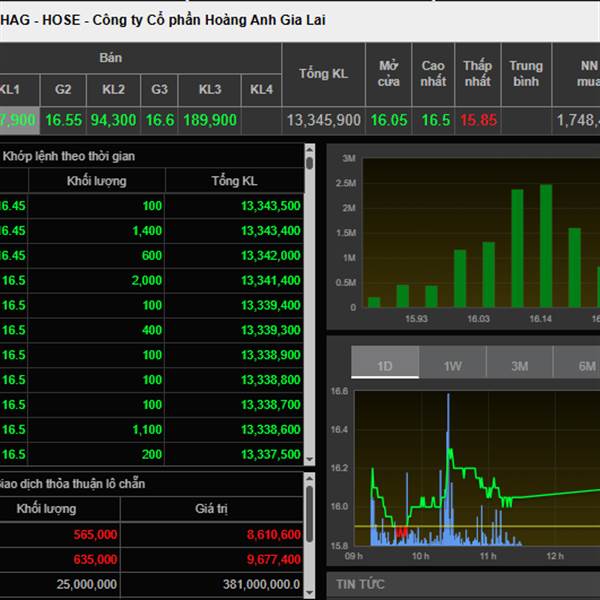Select the row with volume 1,100
600x600 pixels.
152,430
